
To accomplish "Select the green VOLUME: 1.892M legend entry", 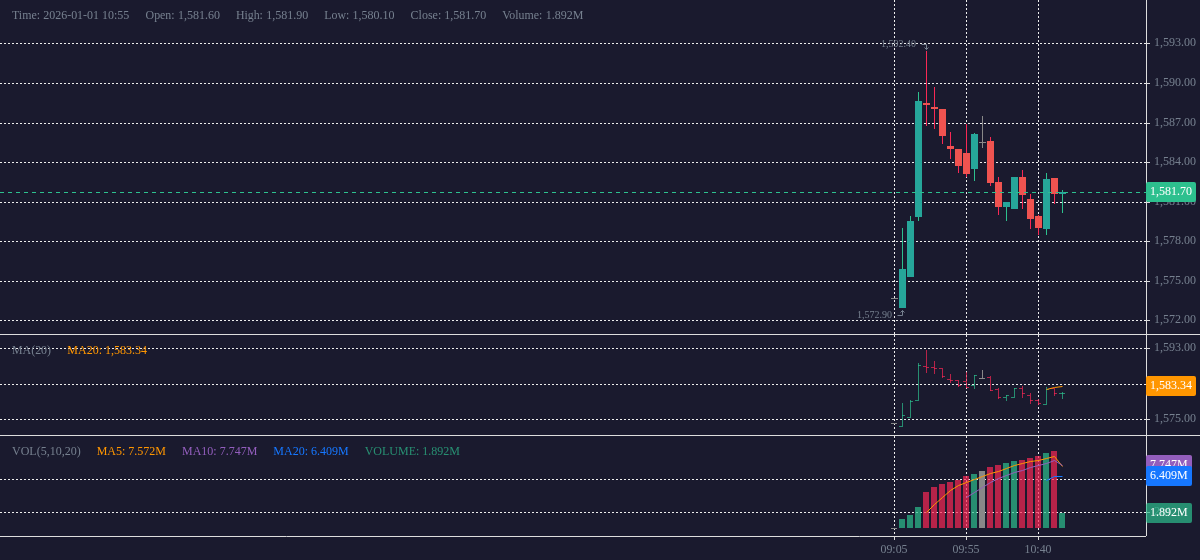I will [x=412, y=451].
